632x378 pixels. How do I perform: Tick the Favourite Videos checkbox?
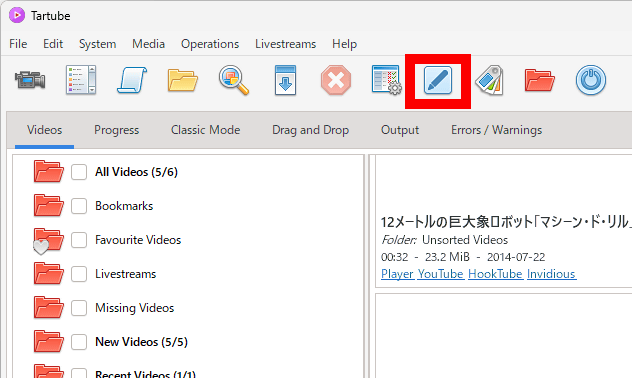pos(79,240)
